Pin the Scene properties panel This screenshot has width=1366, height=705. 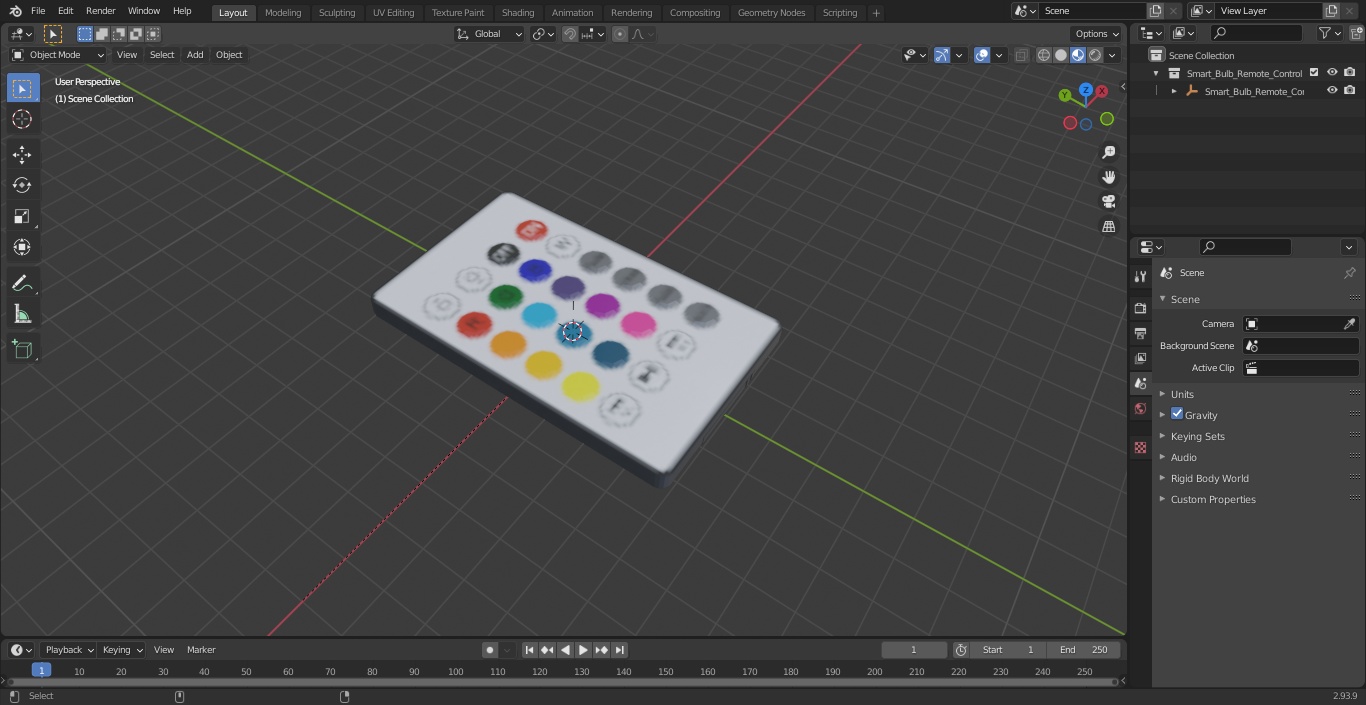pyautogui.click(x=1349, y=273)
